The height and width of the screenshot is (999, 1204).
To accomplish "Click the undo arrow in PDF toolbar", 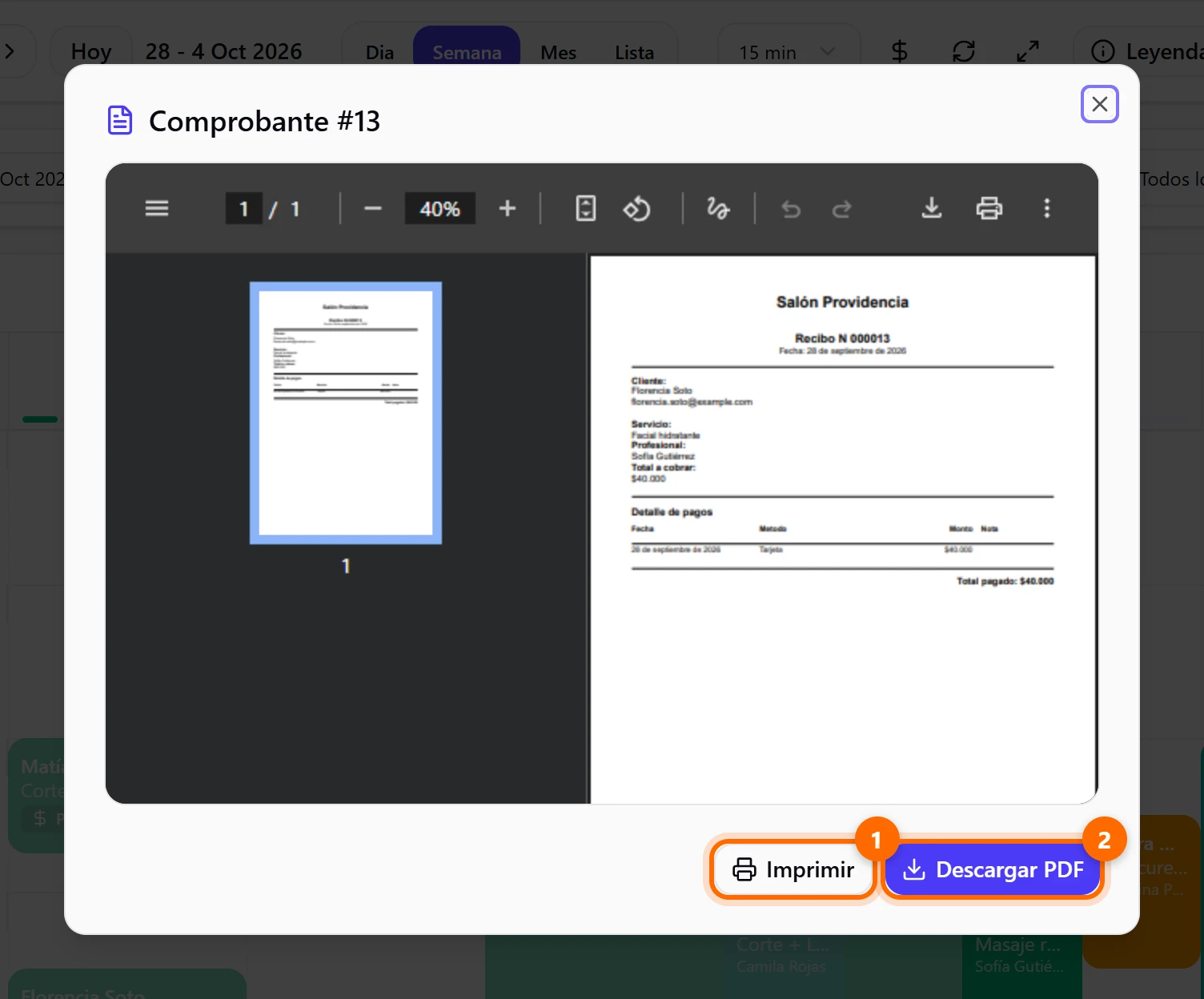I will tap(791, 209).
